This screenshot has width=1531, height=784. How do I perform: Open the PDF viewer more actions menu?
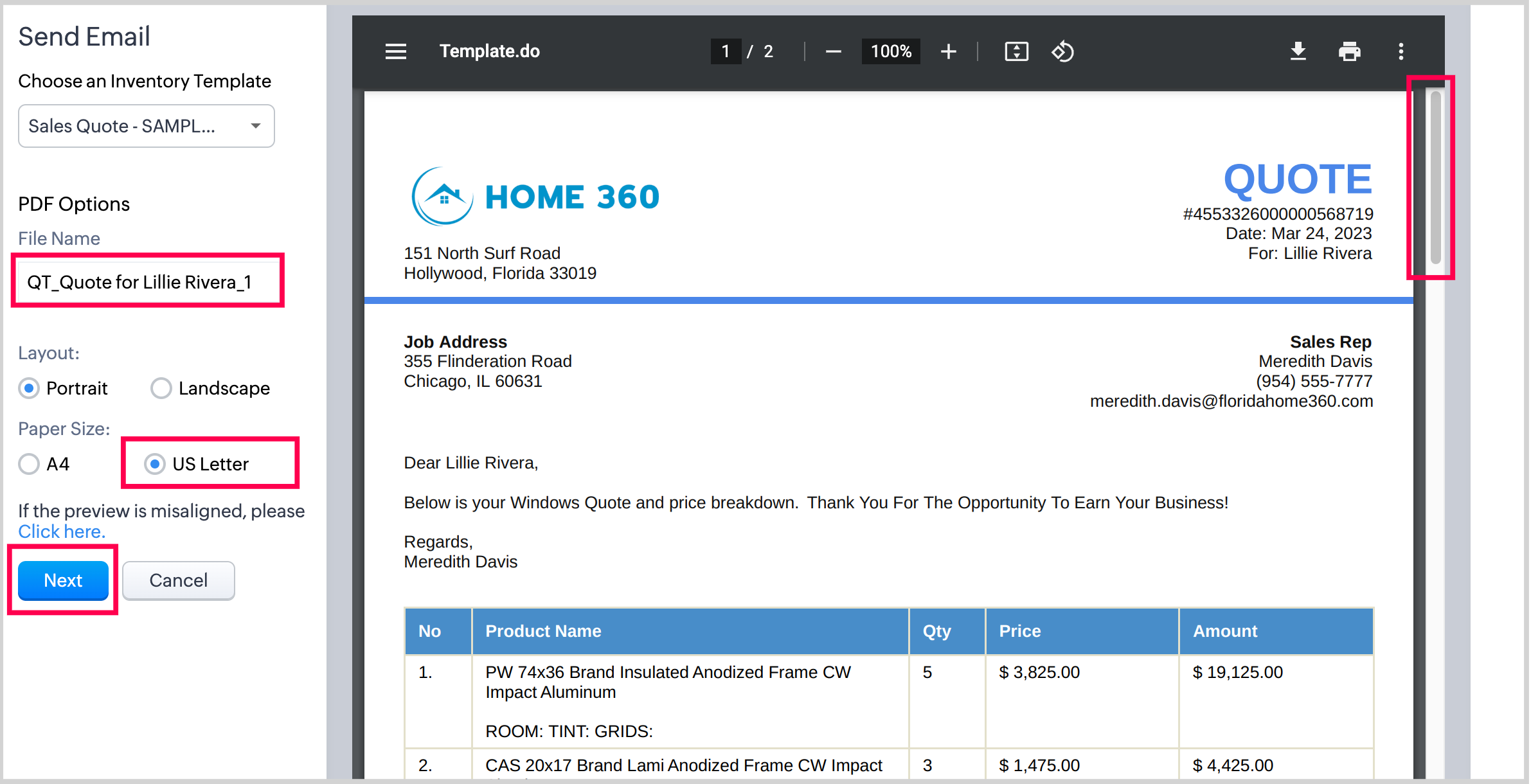coord(1401,51)
